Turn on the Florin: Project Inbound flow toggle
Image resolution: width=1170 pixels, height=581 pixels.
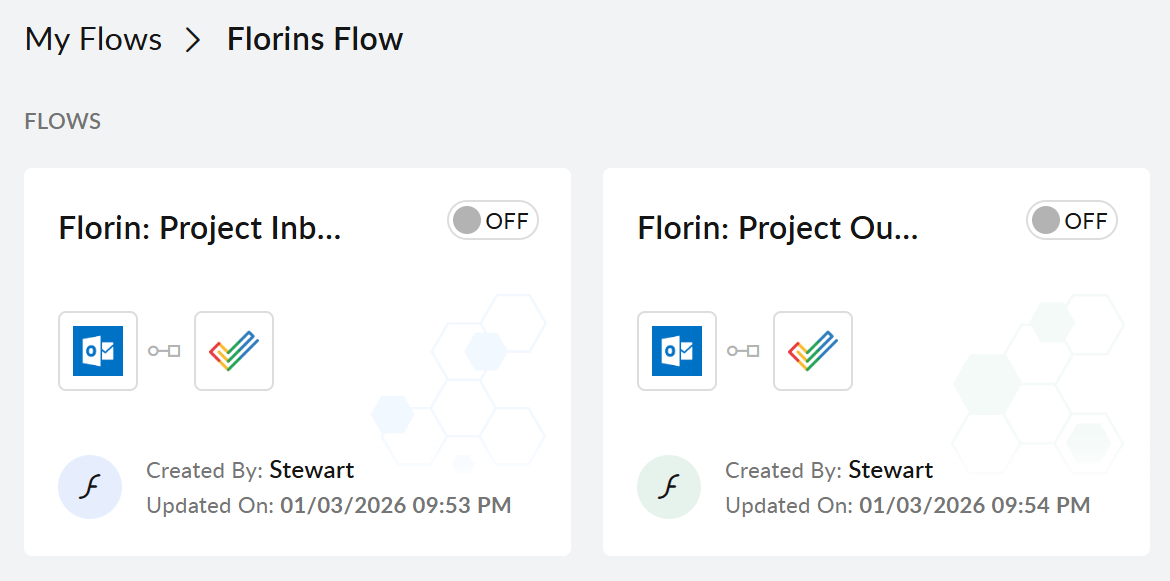click(x=493, y=221)
